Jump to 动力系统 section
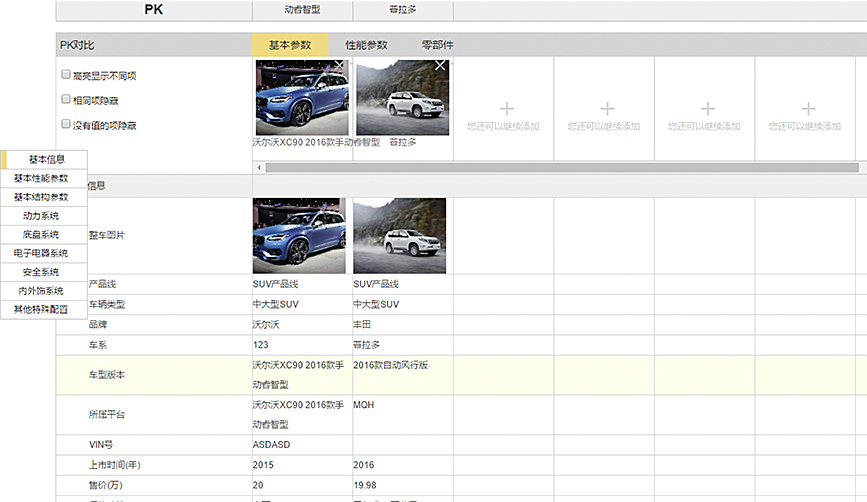 pos(44,216)
